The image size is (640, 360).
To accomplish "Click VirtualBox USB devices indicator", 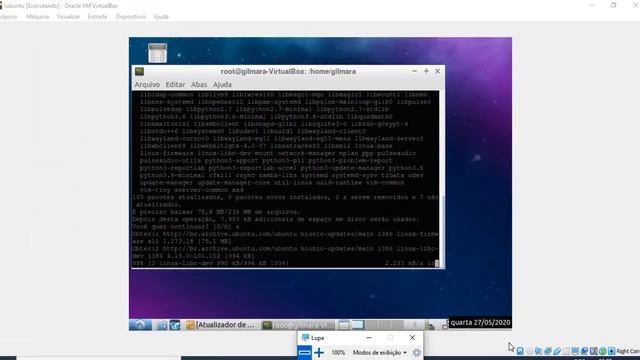I will point(557,351).
